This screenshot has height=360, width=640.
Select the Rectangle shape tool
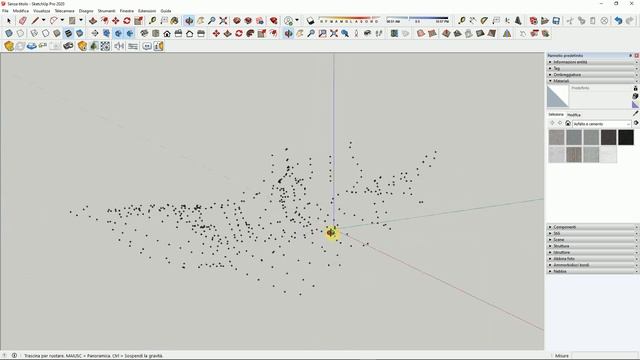[72, 21]
